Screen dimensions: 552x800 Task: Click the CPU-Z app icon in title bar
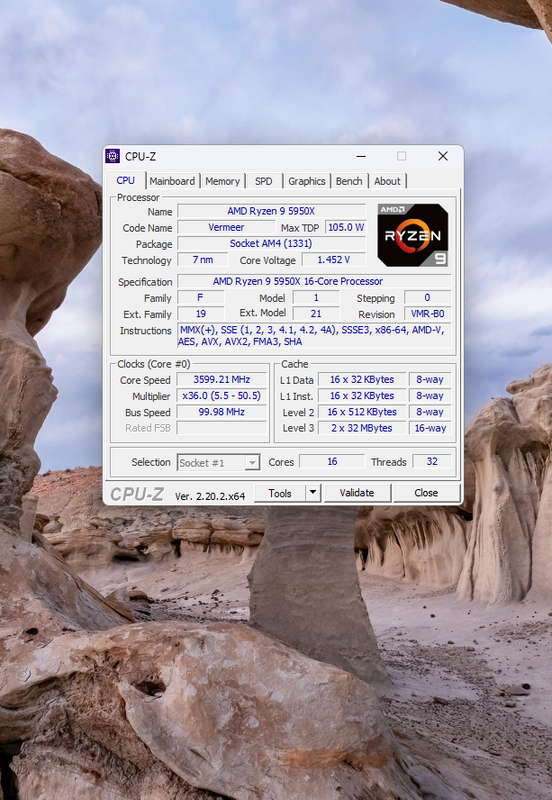pyautogui.click(x=112, y=156)
